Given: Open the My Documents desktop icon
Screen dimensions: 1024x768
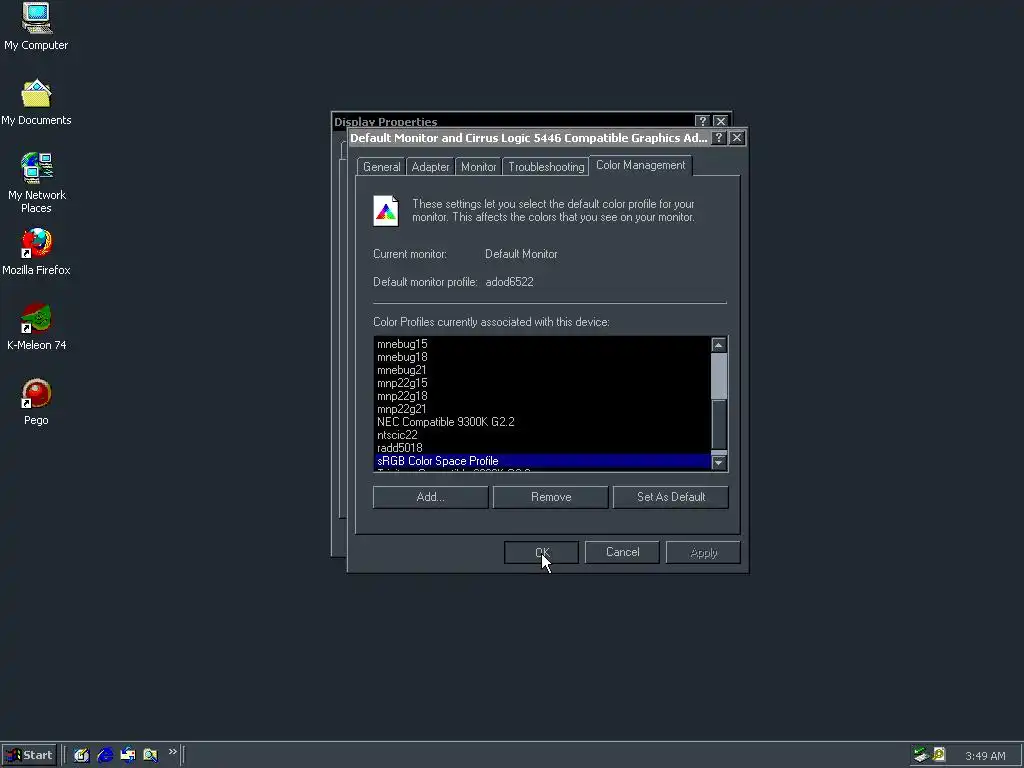Looking at the screenshot, I should (36, 102).
